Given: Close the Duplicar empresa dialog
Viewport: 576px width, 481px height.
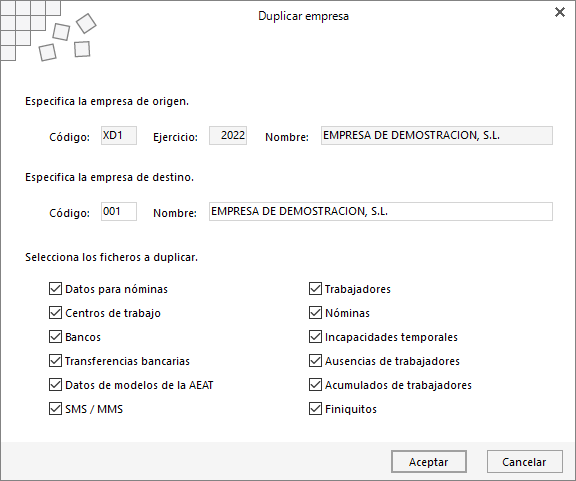Looking at the screenshot, I should (x=559, y=12).
